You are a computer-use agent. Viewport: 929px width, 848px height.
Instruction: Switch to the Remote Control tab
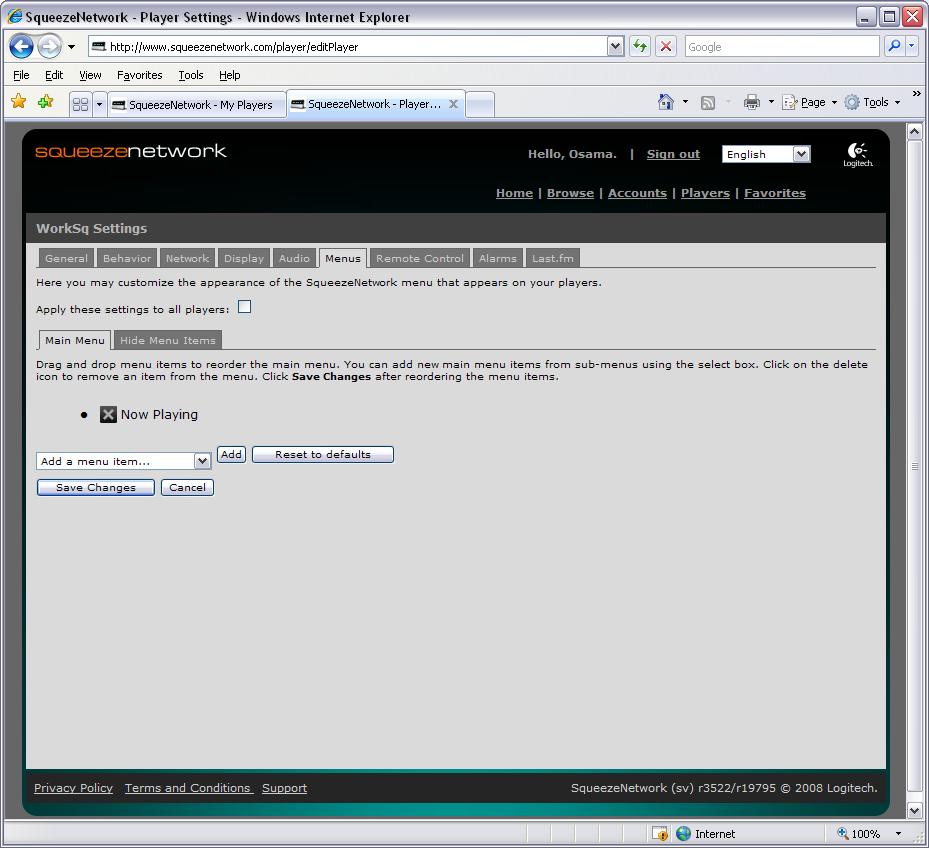pyautogui.click(x=419, y=258)
